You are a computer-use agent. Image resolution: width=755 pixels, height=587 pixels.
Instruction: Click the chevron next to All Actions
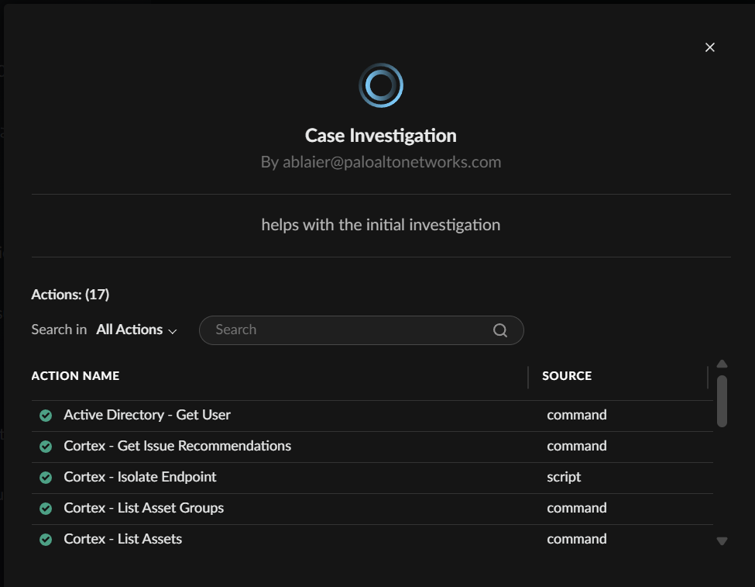pos(173,331)
